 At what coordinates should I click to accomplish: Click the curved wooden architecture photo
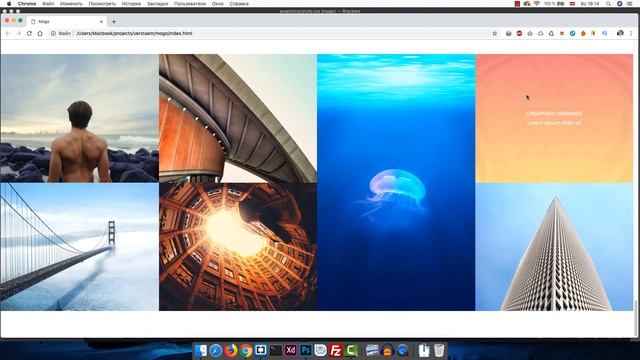point(238,118)
